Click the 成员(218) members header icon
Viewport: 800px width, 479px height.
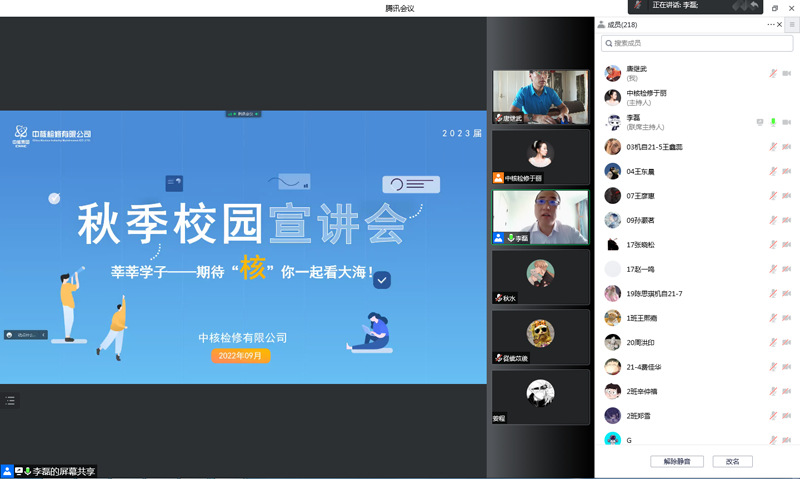coord(601,24)
